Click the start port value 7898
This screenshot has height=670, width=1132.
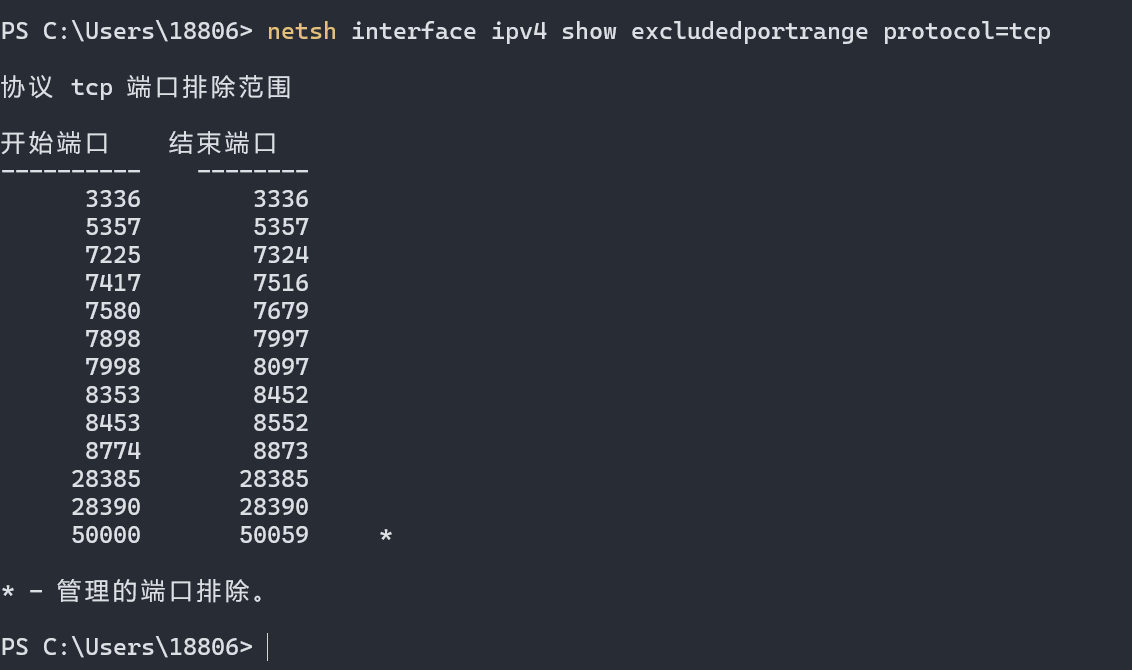click(x=113, y=339)
